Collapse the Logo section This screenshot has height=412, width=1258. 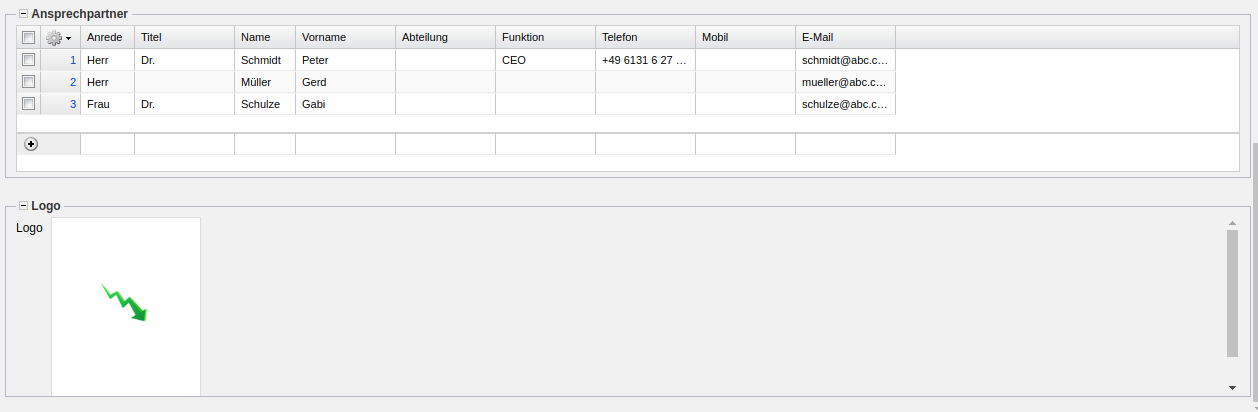point(24,206)
